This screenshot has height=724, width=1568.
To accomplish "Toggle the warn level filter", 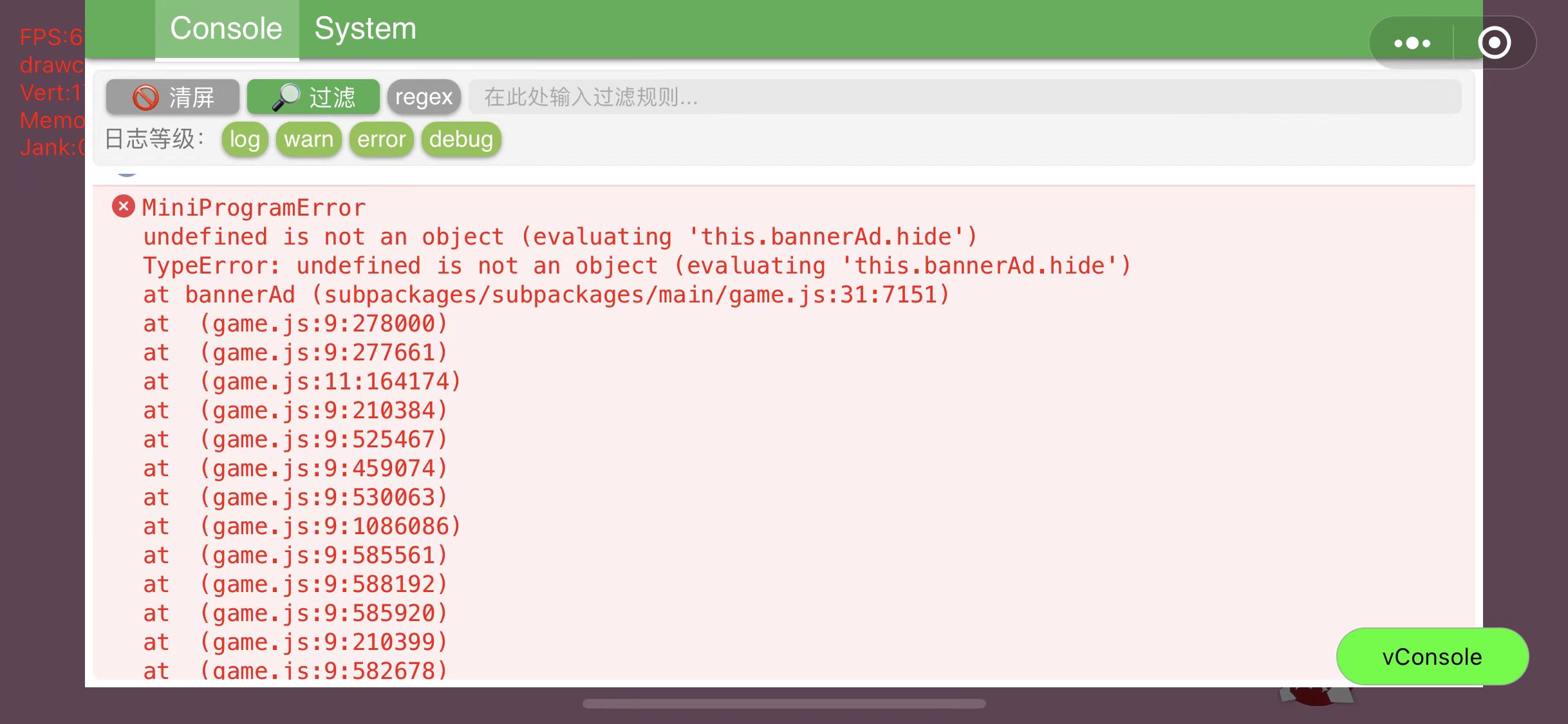I will click(x=308, y=139).
